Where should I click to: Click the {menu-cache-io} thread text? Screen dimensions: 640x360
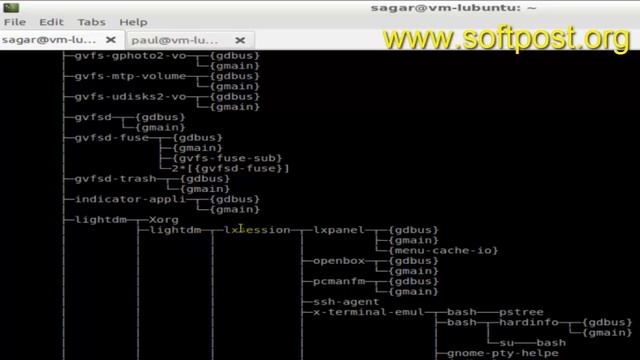[x=443, y=250]
